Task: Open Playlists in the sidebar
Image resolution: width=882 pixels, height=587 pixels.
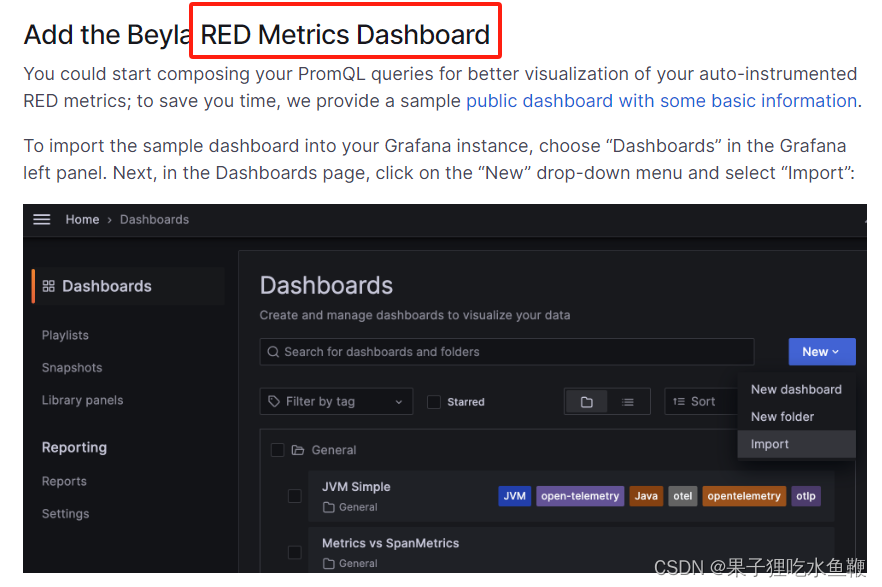Action: coord(65,335)
